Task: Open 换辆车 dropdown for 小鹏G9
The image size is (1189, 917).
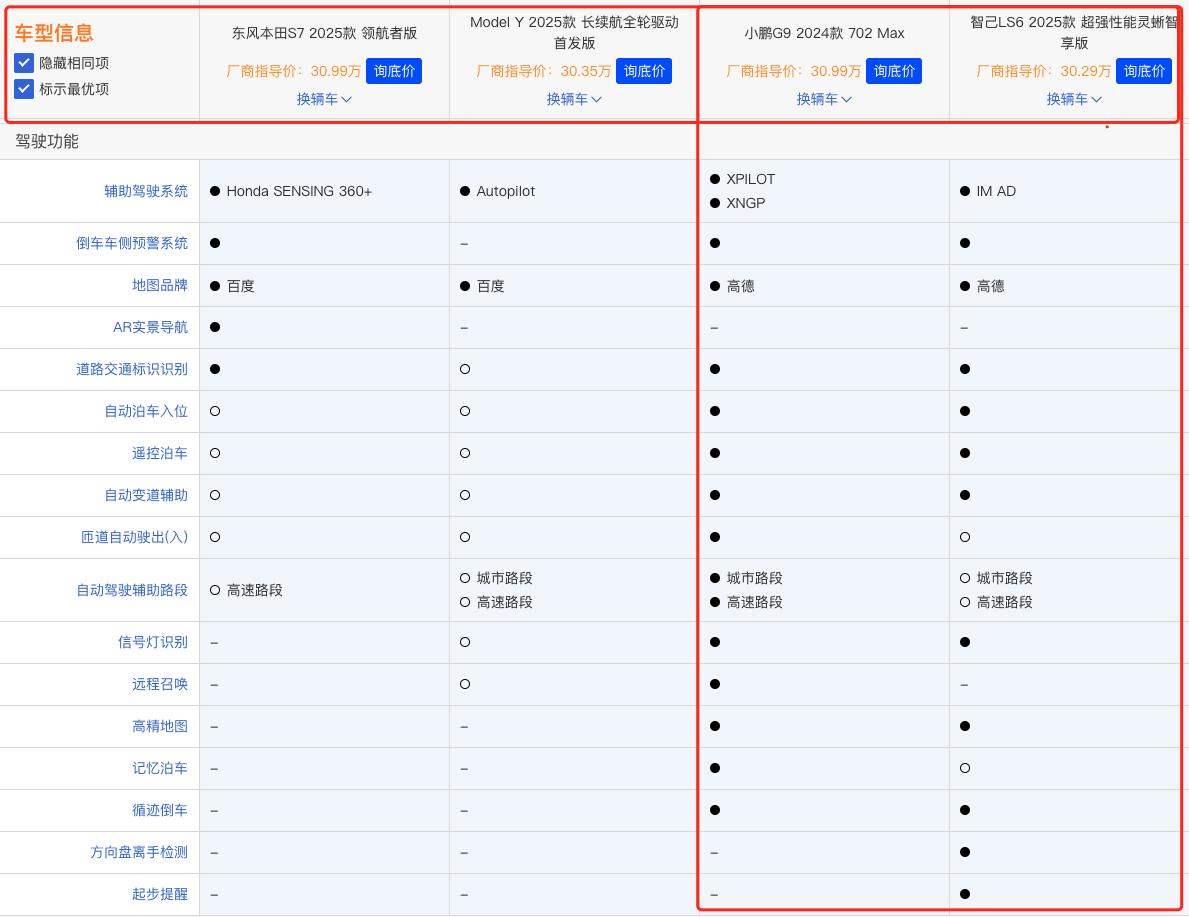Action: pyautogui.click(x=824, y=99)
